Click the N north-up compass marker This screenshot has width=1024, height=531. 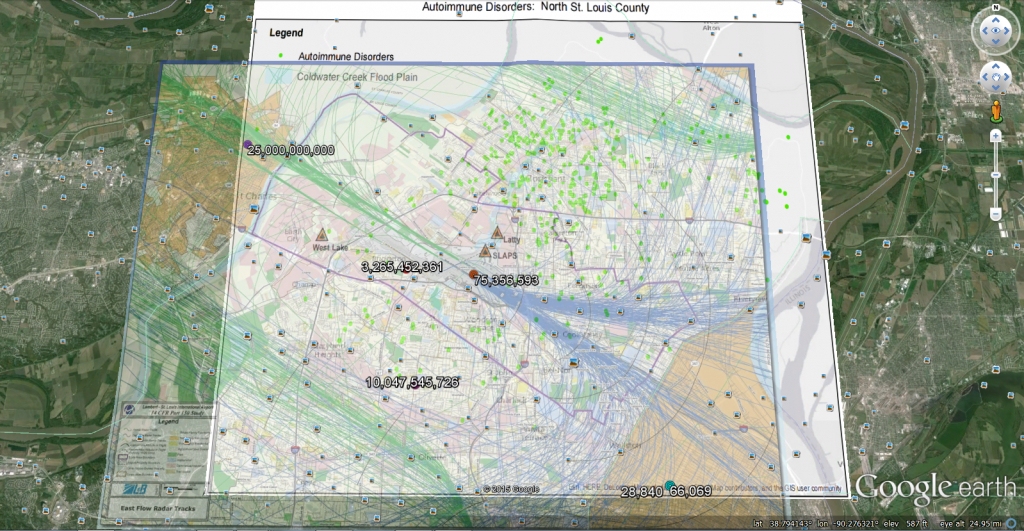pos(995,7)
